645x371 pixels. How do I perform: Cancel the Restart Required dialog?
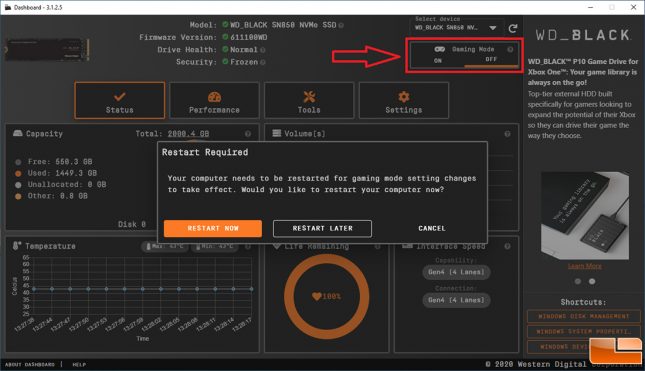click(432, 228)
